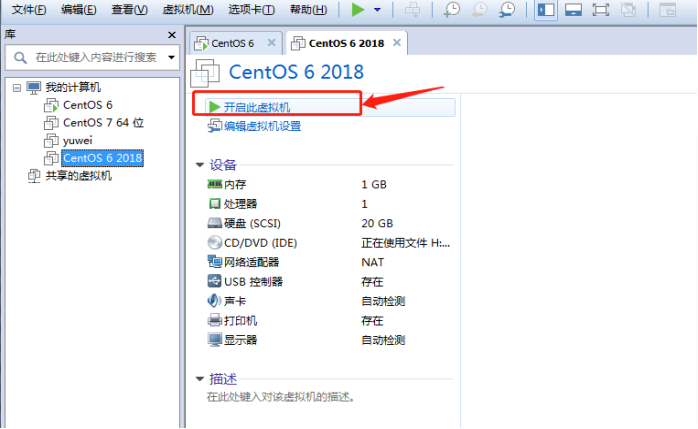Collapse the 我的计算机 tree node

coord(17,88)
